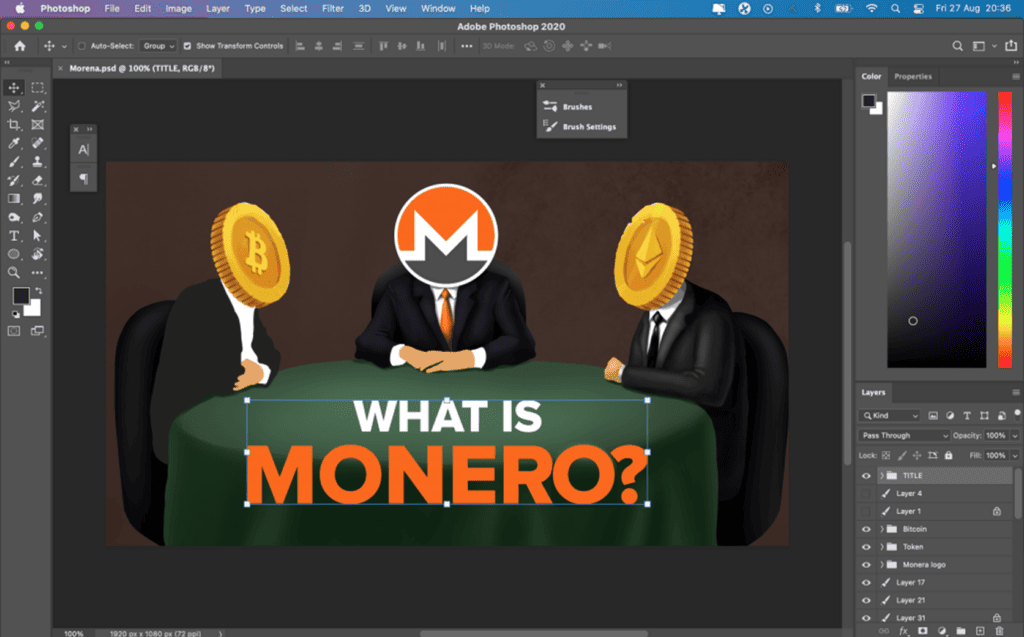1024x637 pixels.
Task: Show the hidden Layer 1
Action: coord(867,511)
